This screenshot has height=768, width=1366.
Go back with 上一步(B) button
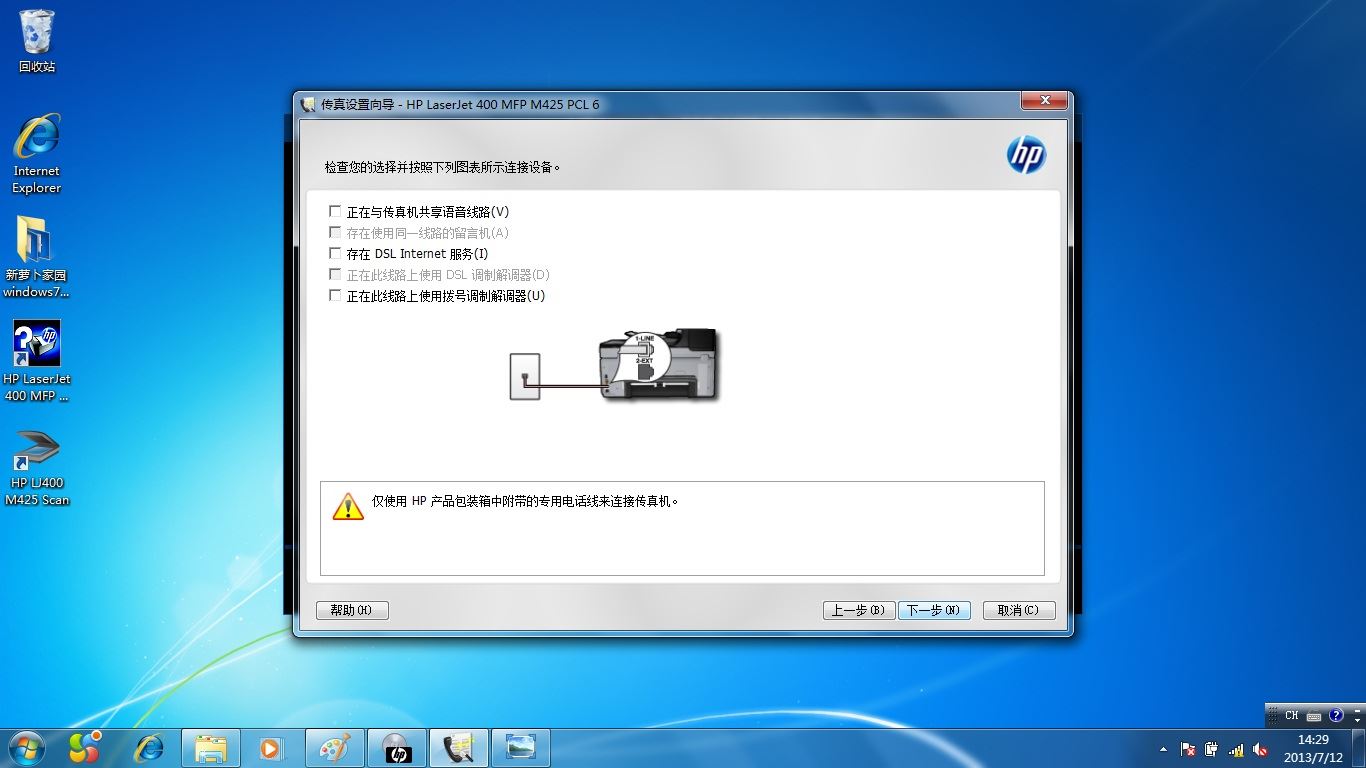click(x=859, y=610)
